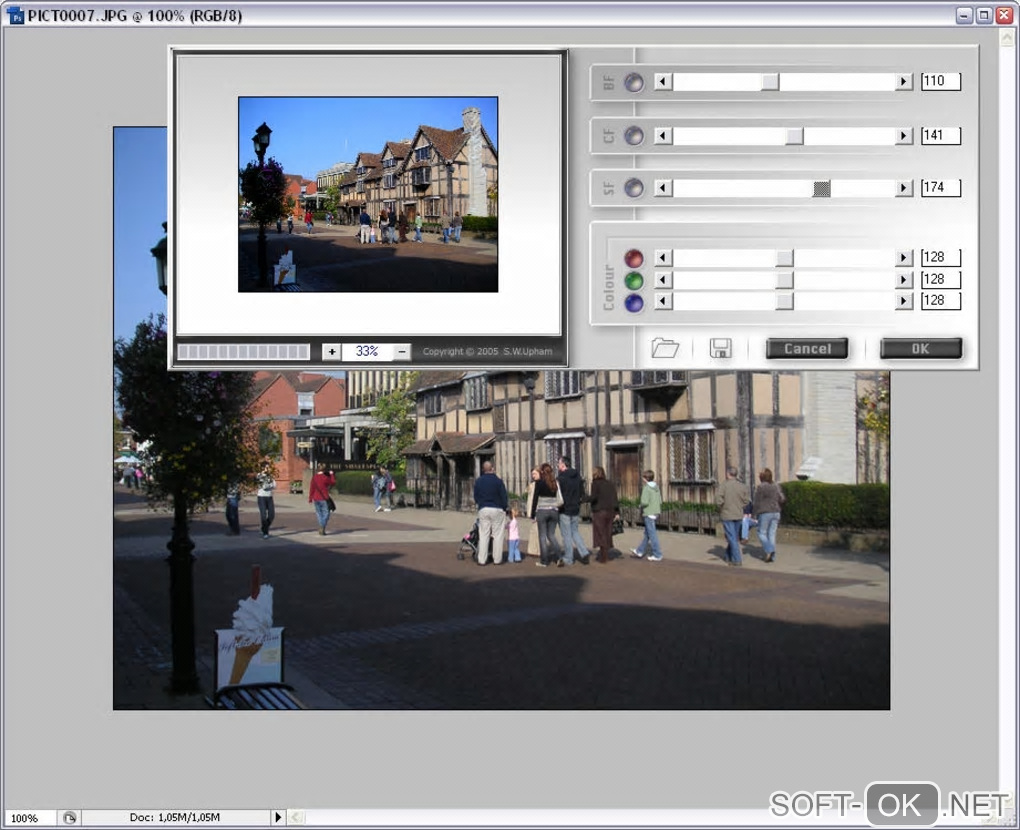Increase blue value with right arrow

(x=904, y=301)
